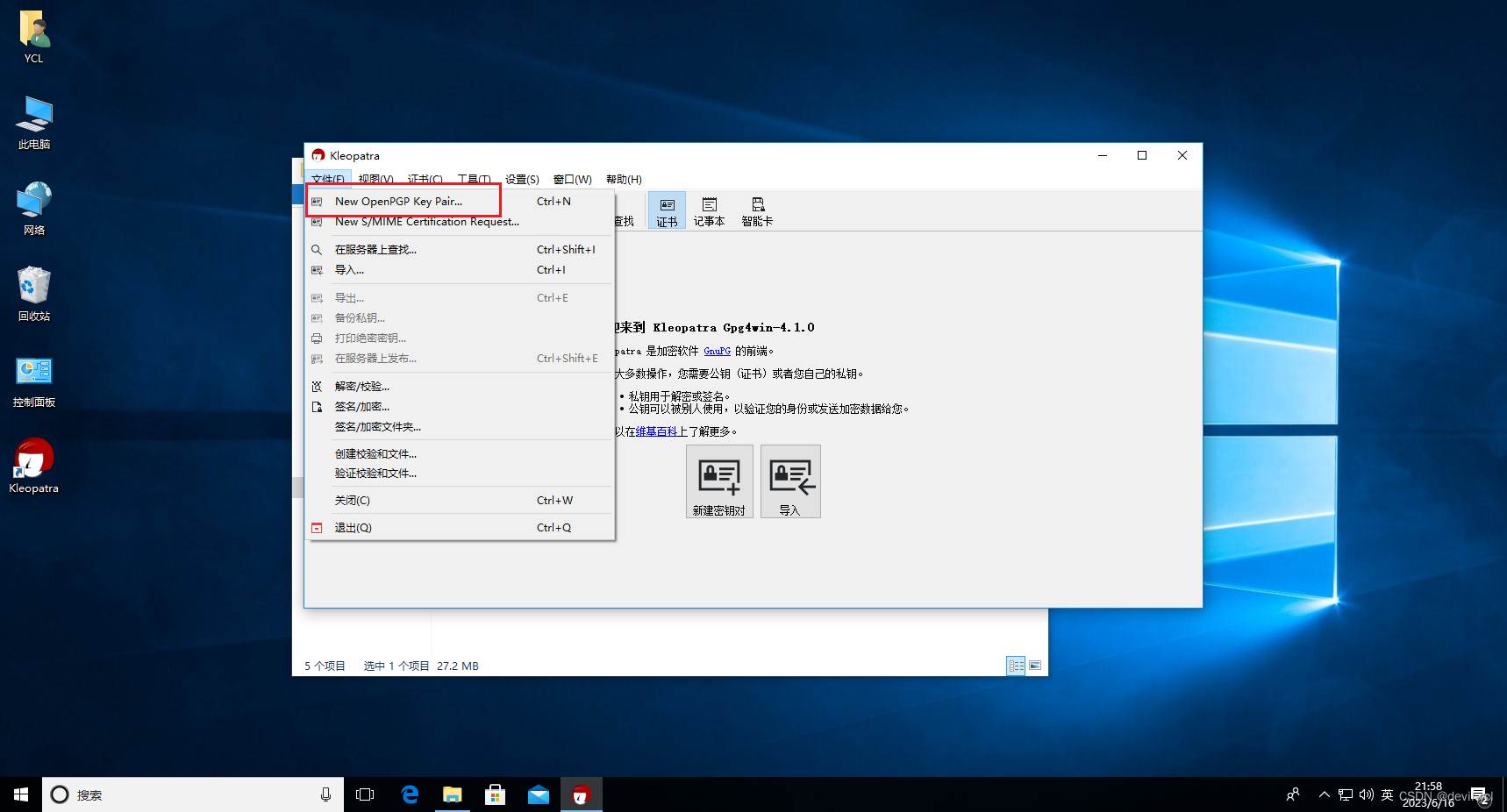Click the red quit icon beside 退出
The width and height of the screenshot is (1507, 812).
tap(317, 528)
